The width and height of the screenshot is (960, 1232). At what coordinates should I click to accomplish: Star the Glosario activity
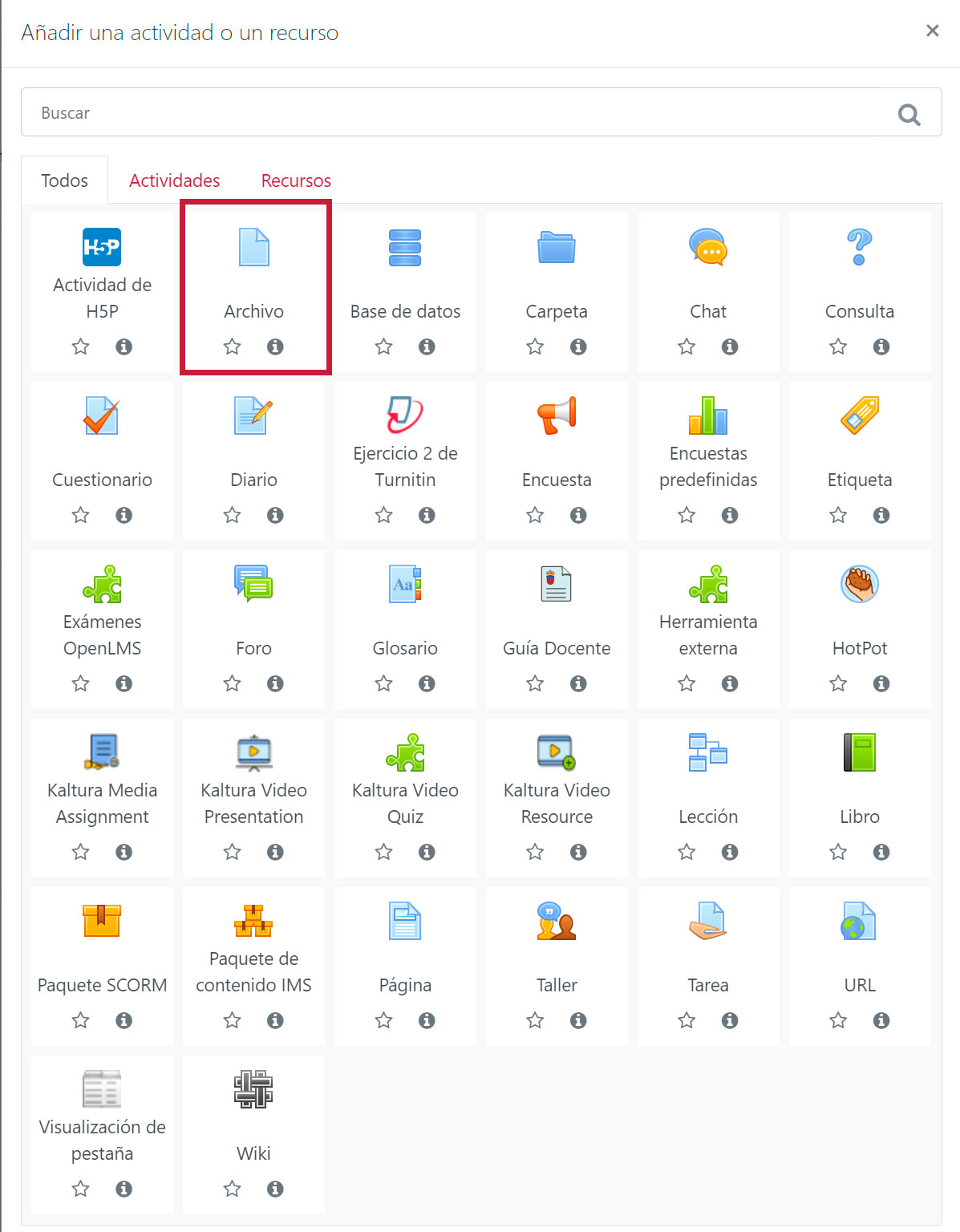(x=383, y=683)
